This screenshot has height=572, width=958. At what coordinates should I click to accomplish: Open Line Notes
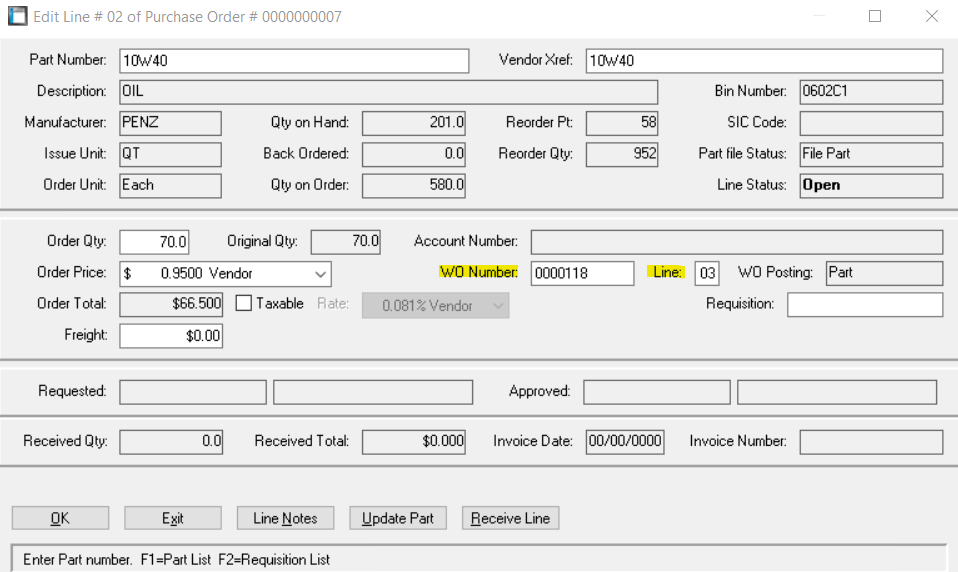point(285,518)
